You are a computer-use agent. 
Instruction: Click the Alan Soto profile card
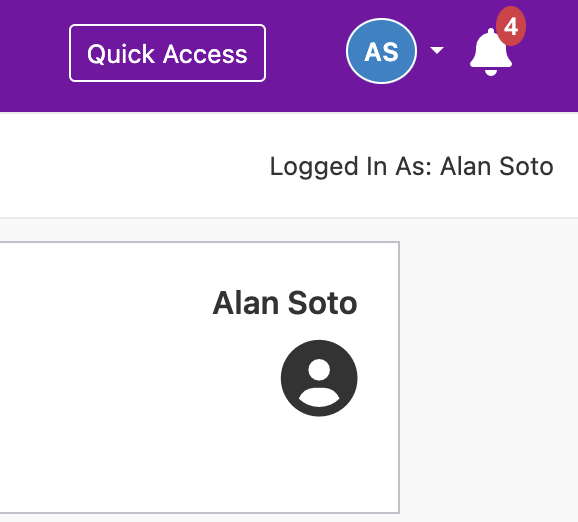coord(199,377)
